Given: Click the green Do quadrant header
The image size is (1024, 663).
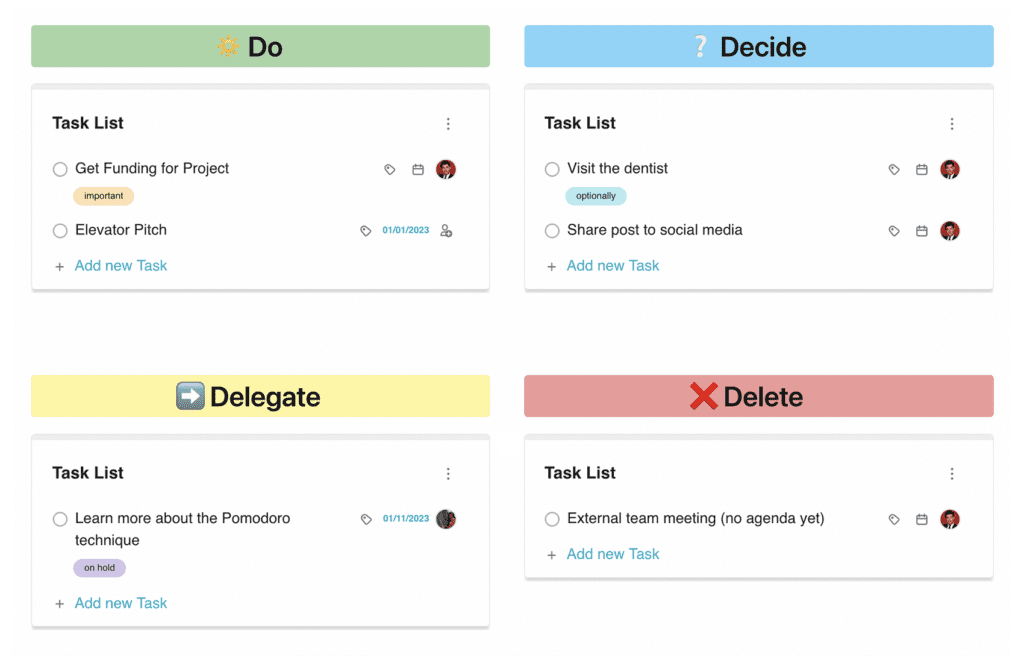Looking at the screenshot, I should (260, 47).
